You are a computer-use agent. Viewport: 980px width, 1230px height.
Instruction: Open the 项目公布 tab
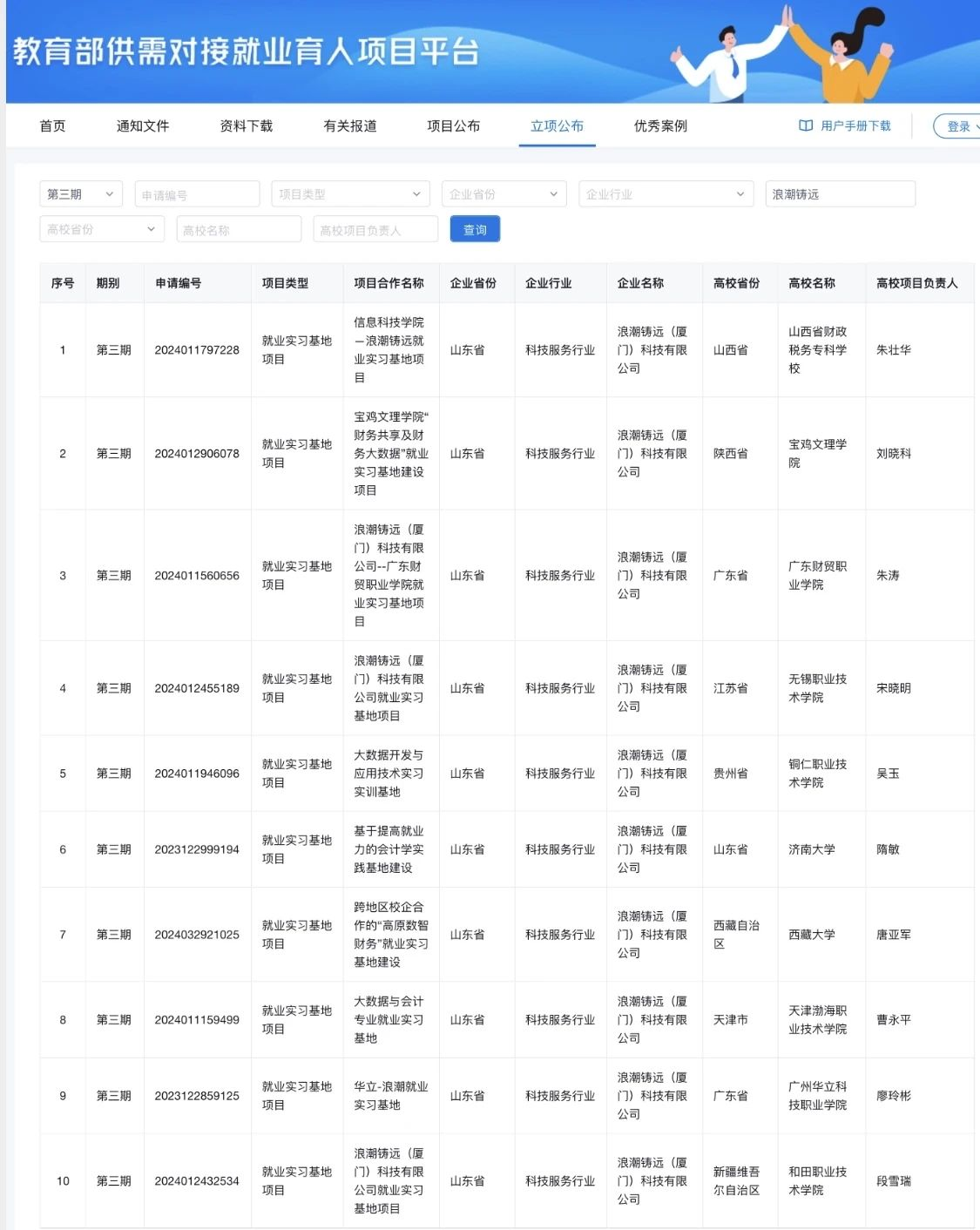(453, 125)
